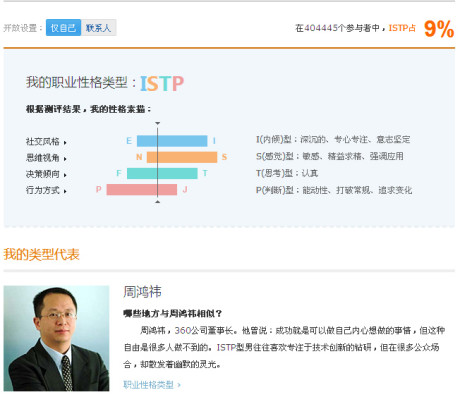Click the orange N–S thinking bar

pyautogui.click(x=182, y=157)
